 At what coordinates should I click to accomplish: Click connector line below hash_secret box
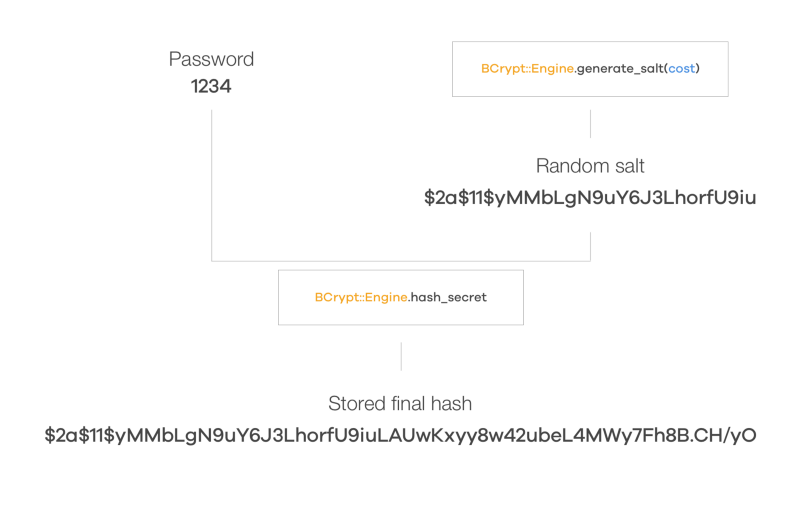pos(402,357)
